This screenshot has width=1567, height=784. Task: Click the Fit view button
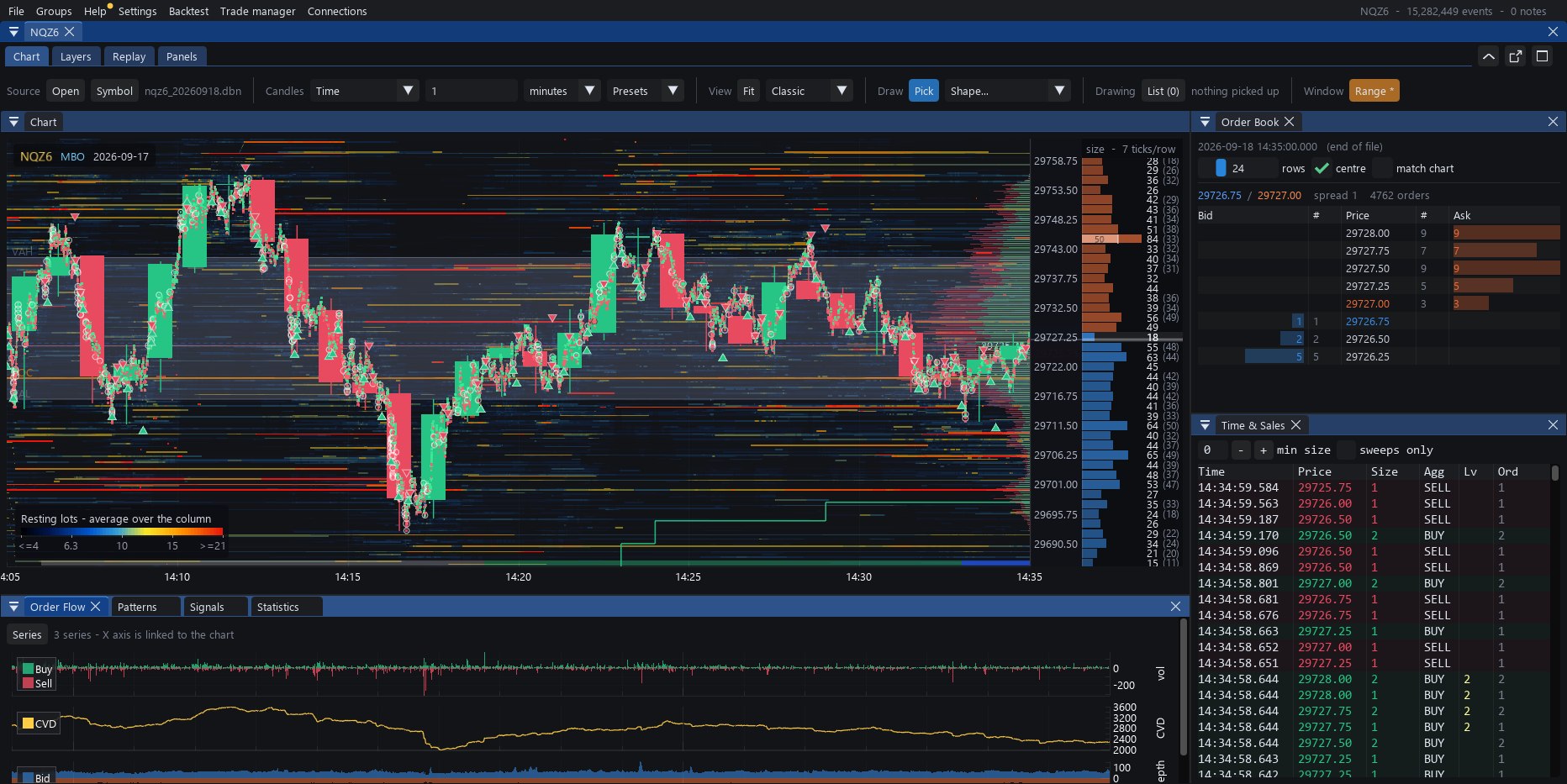click(x=748, y=91)
